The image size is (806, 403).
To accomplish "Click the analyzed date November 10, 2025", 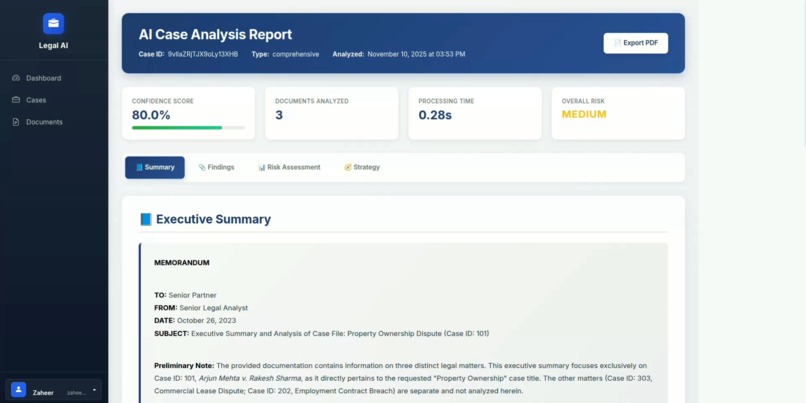I will [x=416, y=54].
